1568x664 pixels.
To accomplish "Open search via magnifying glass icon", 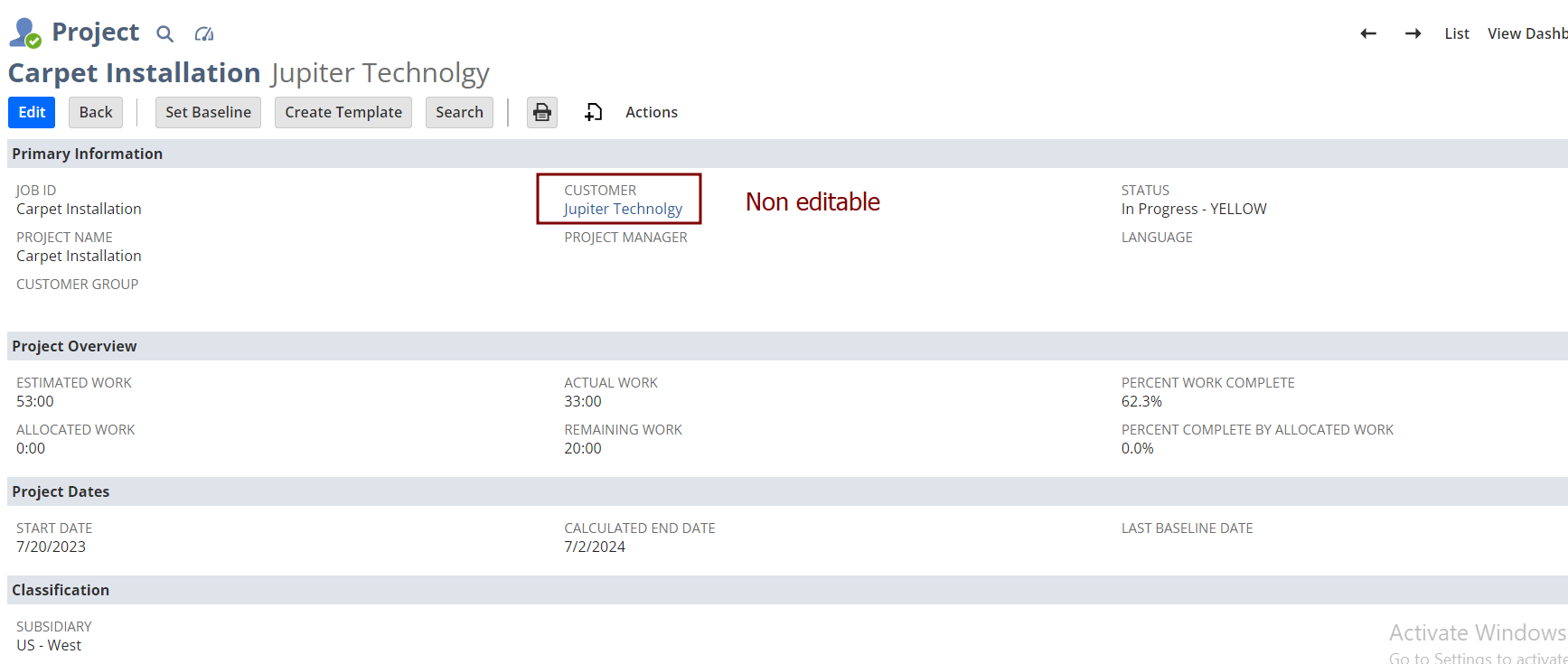I will click(x=164, y=34).
